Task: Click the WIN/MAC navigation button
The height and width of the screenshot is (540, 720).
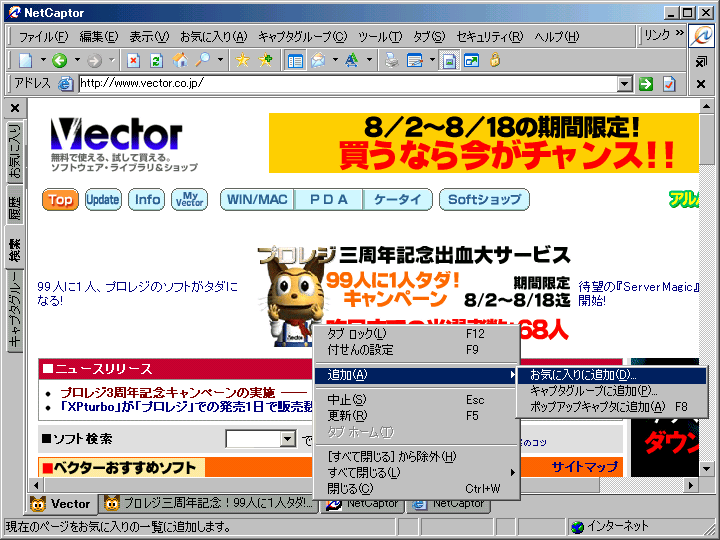Action: coord(257,200)
